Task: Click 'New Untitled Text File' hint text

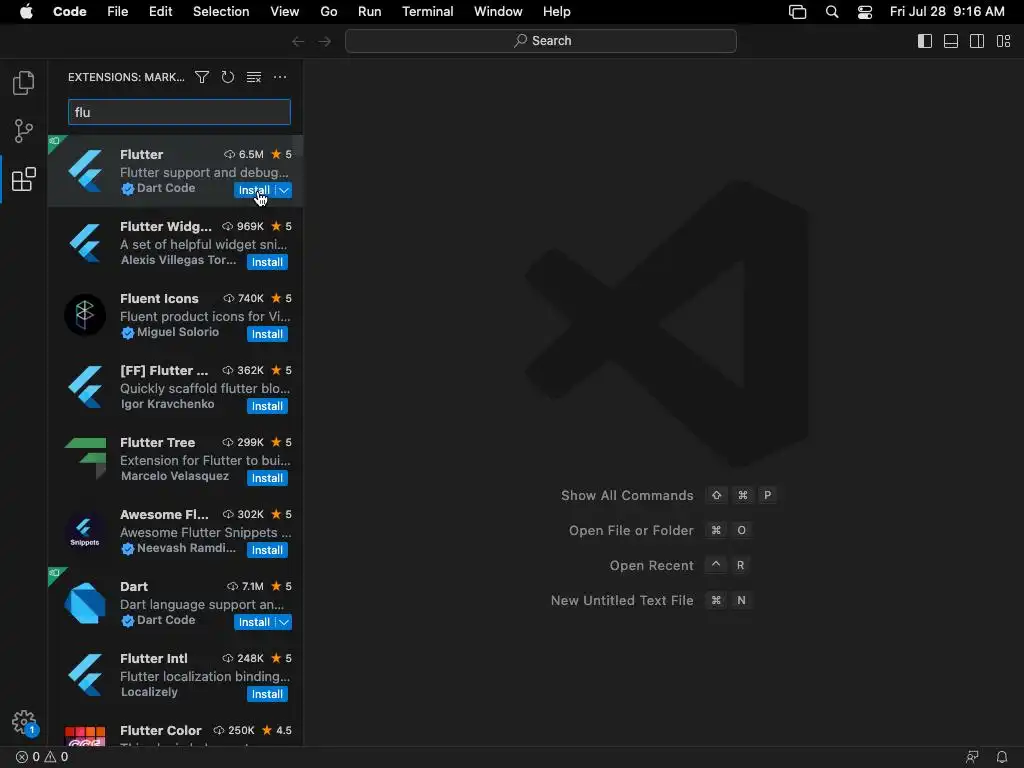Action: click(622, 600)
